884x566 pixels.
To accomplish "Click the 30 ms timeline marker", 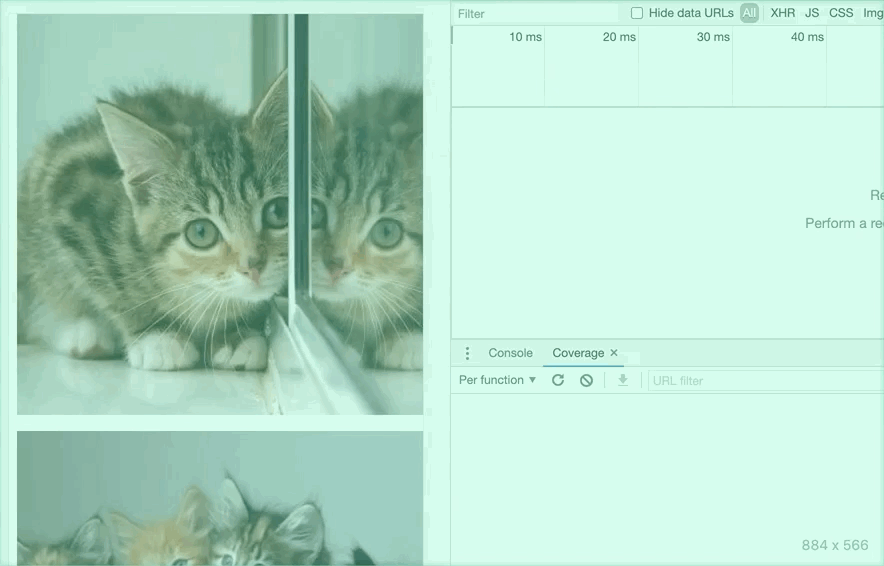I will tap(713, 37).
